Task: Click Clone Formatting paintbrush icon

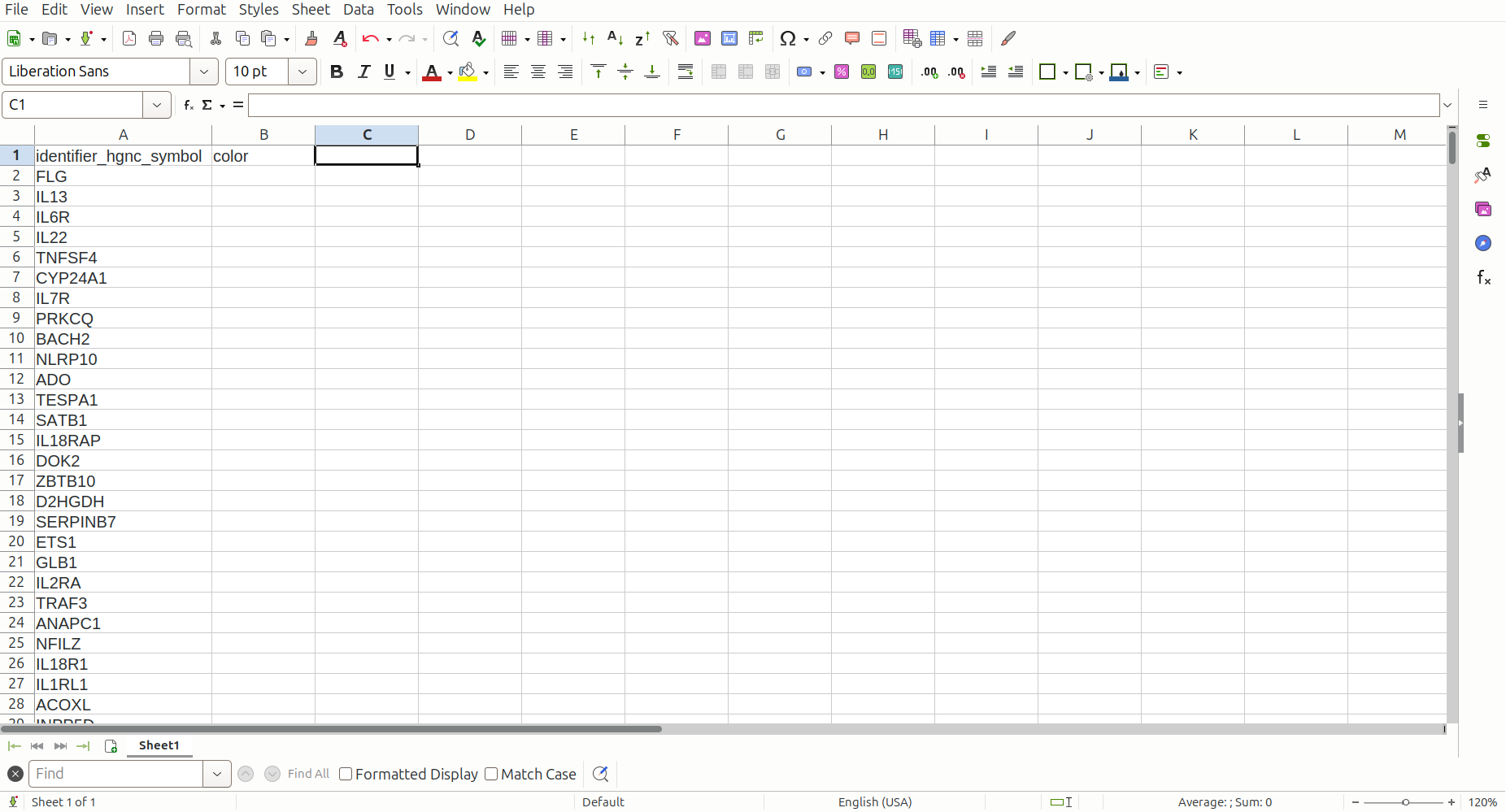Action: point(311,38)
